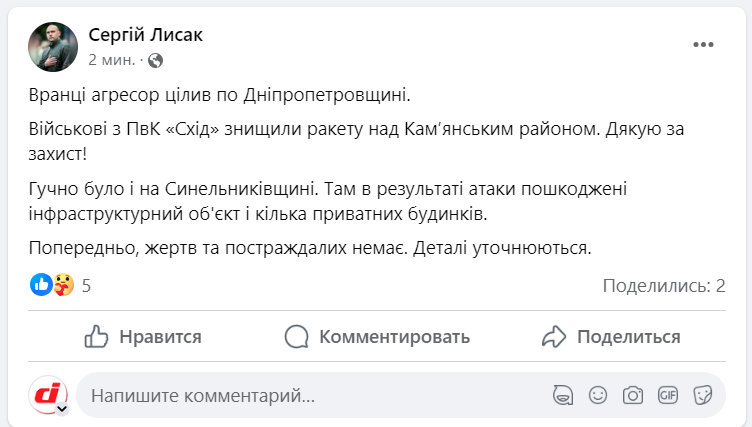Open the emoji picker in comment box
This screenshot has height=427, width=752.
(x=598, y=395)
